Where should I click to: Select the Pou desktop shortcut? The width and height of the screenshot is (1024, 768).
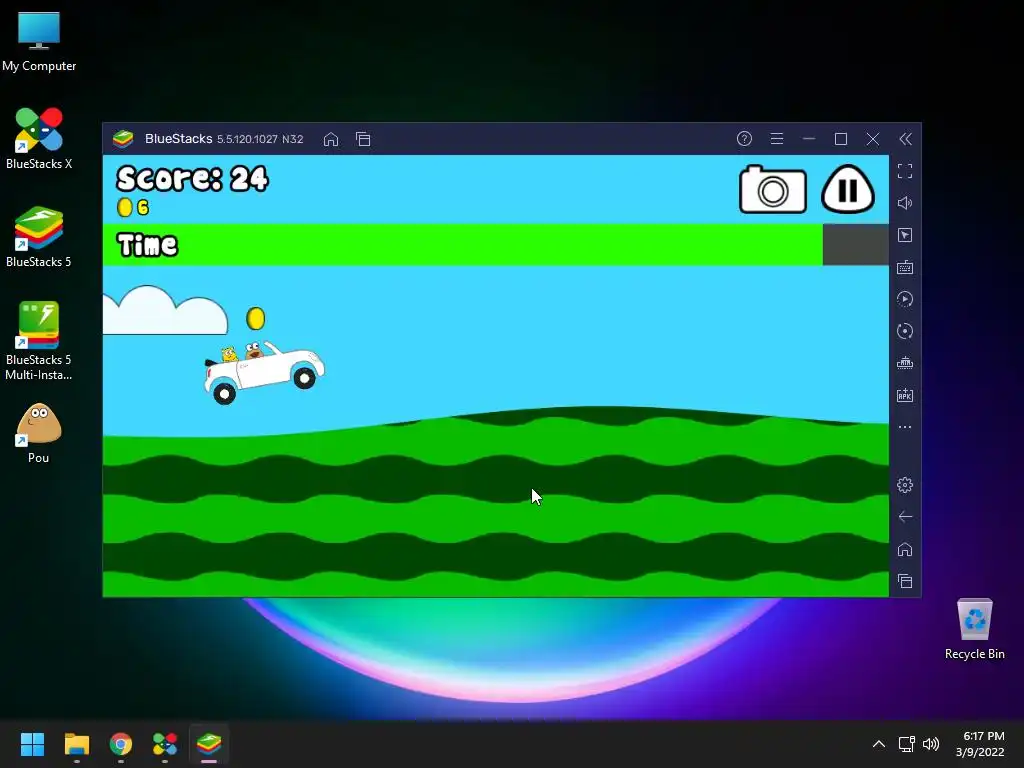[x=39, y=433]
